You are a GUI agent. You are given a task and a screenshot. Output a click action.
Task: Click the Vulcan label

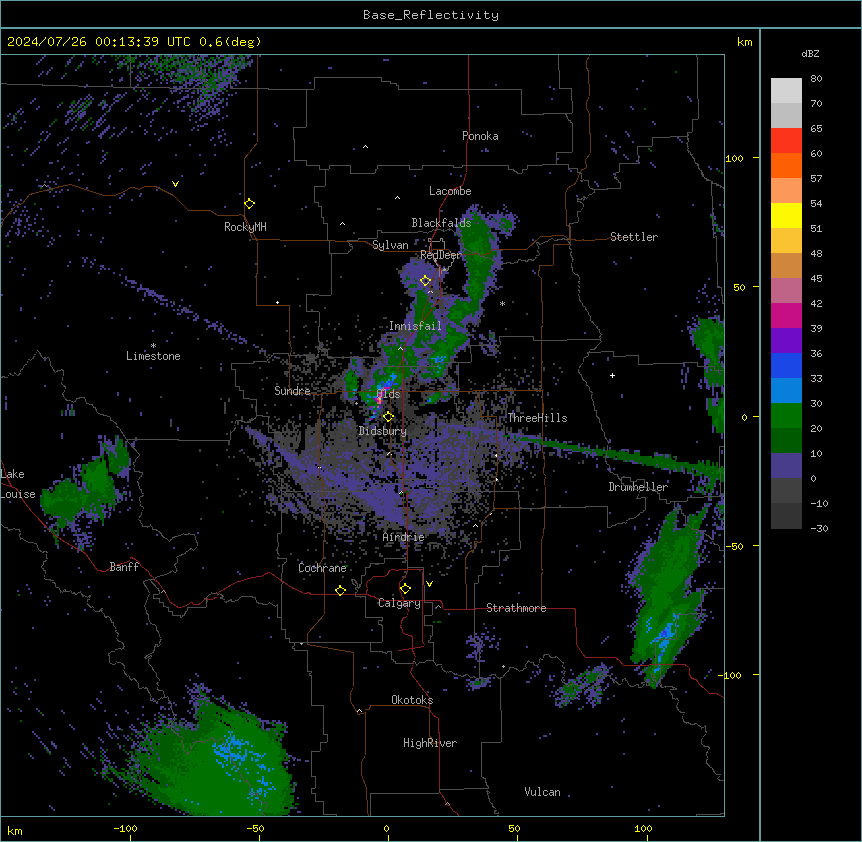coord(543,792)
